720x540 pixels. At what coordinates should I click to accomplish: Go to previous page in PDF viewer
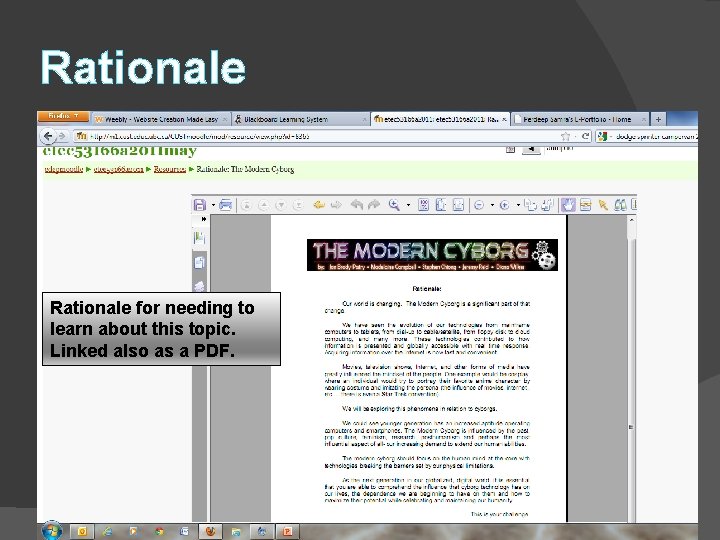pyautogui.click(x=264, y=205)
